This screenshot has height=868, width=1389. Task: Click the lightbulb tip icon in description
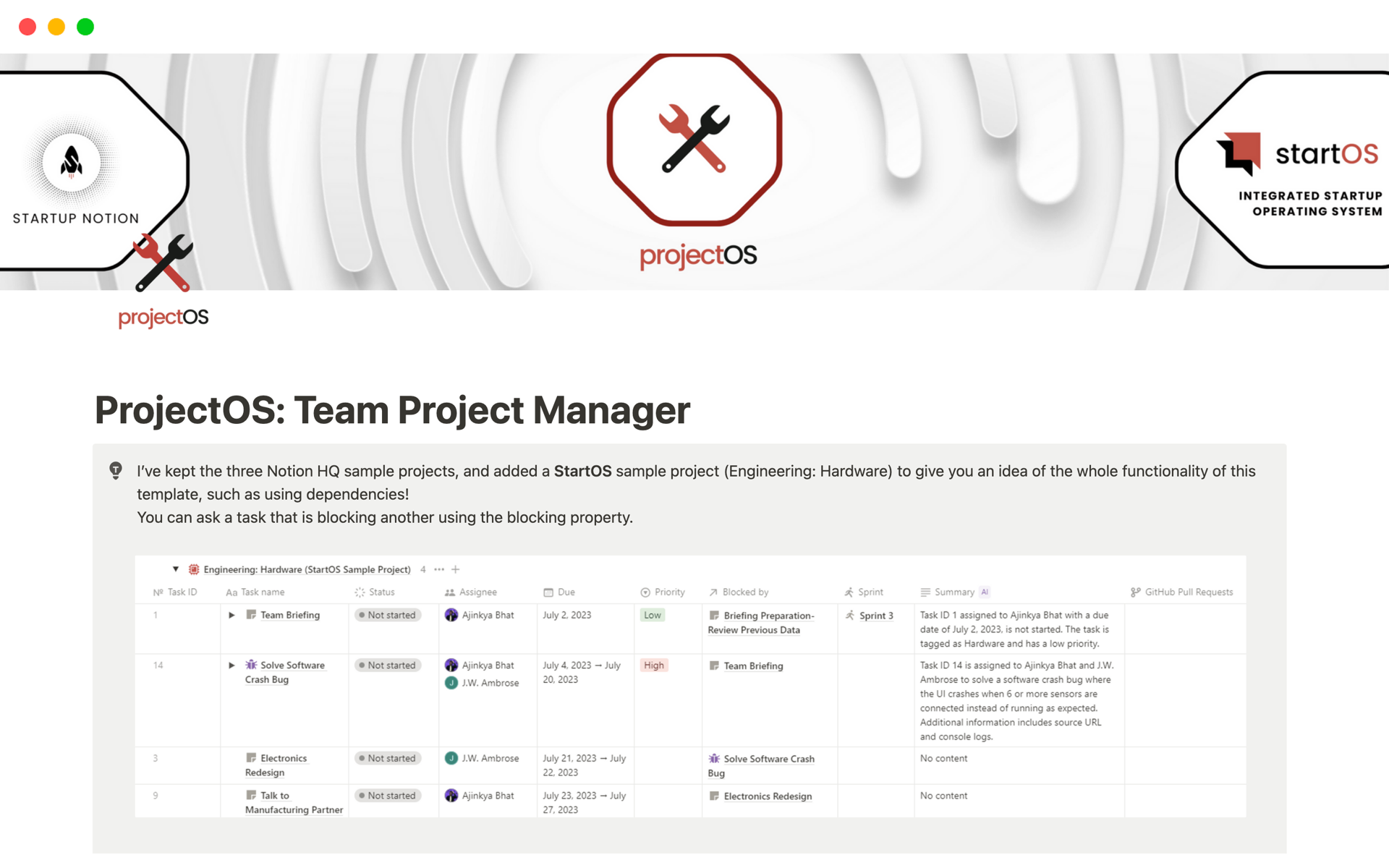tap(116, 467)
